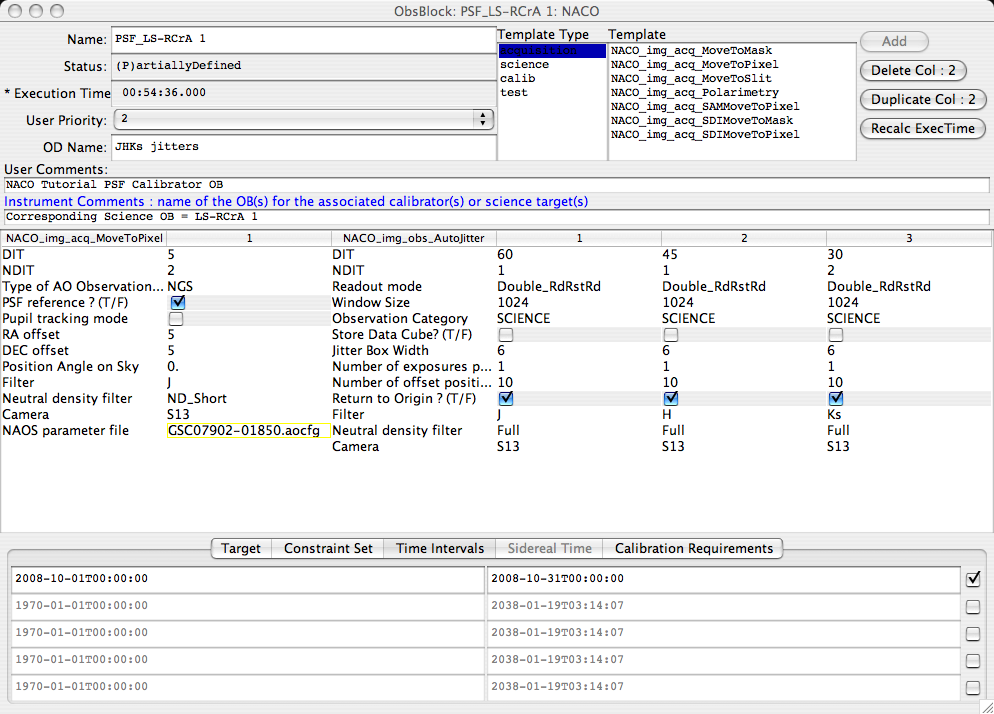Toggle the PSF reference checkbox

click(x=178, y=302)
